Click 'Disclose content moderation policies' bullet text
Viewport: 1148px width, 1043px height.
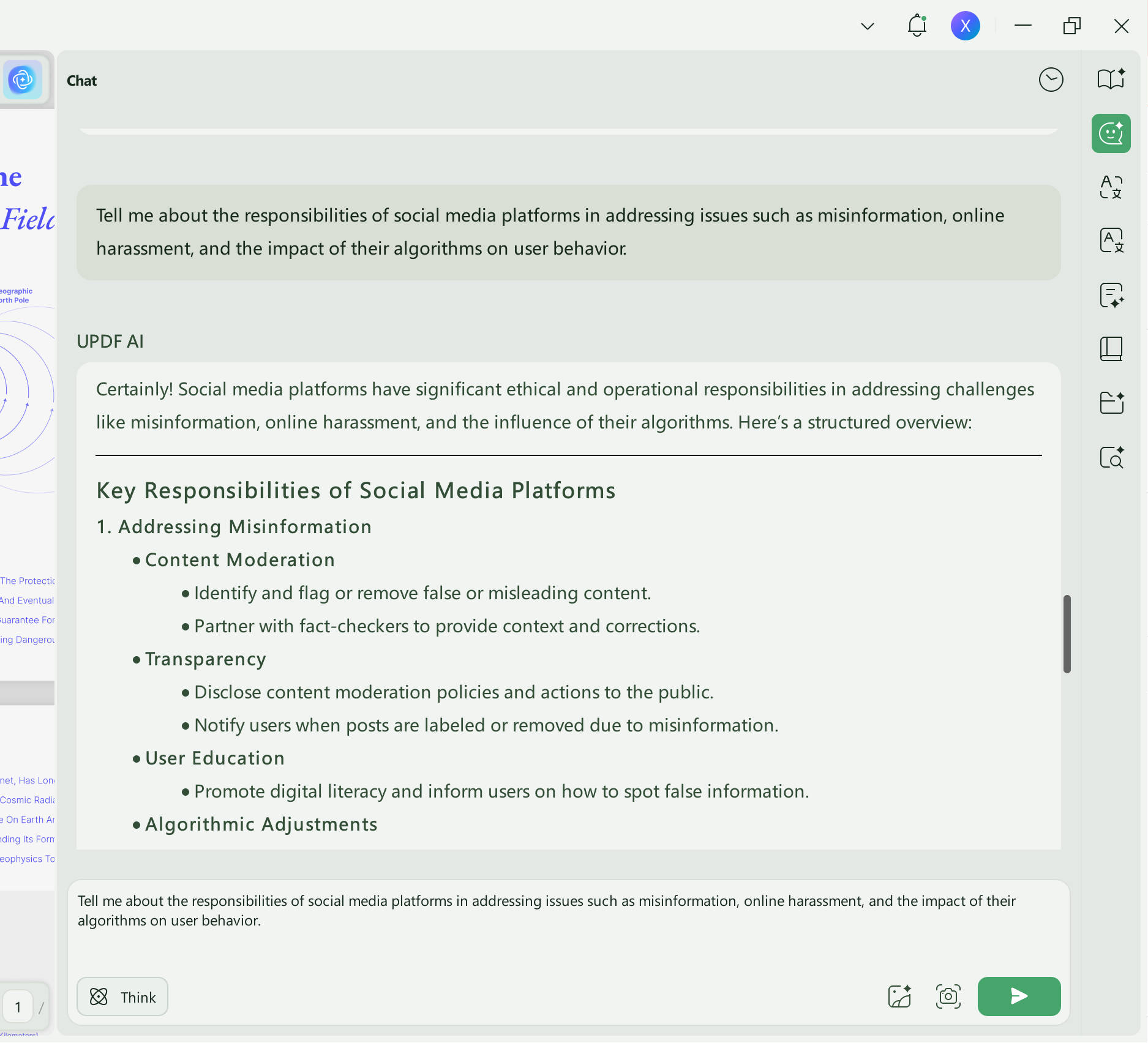(454, 692)
